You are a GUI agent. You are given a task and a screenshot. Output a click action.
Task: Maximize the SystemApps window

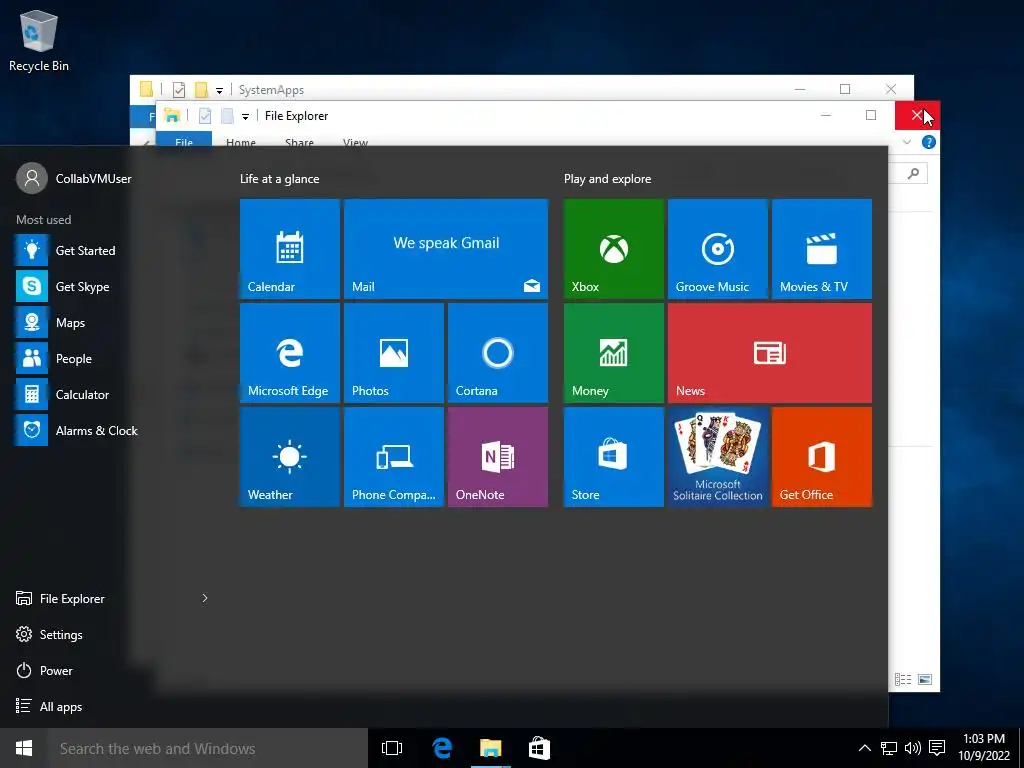pos(845,89)
